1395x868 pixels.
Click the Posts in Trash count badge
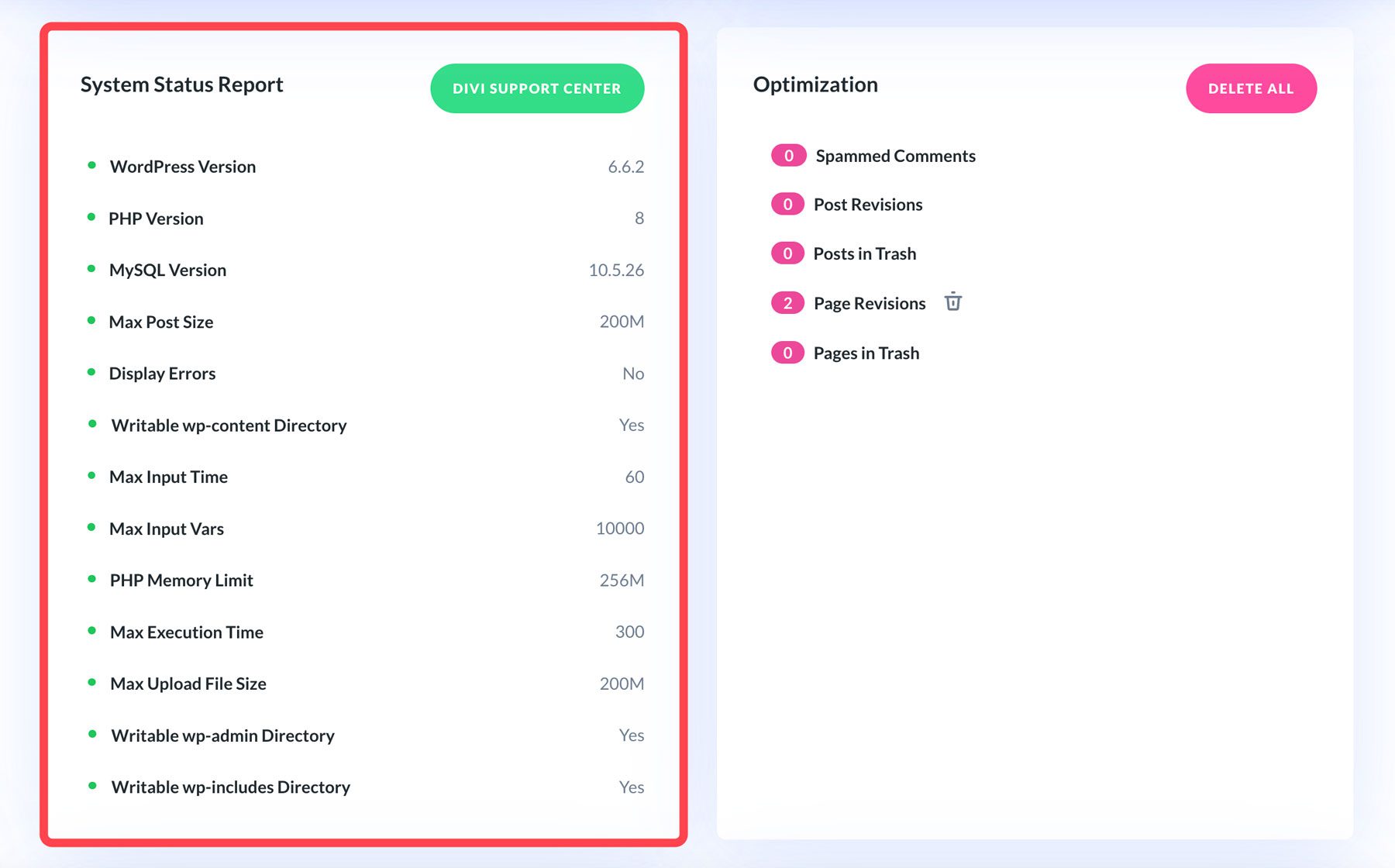pyautogui.click(x=787, y=253)
